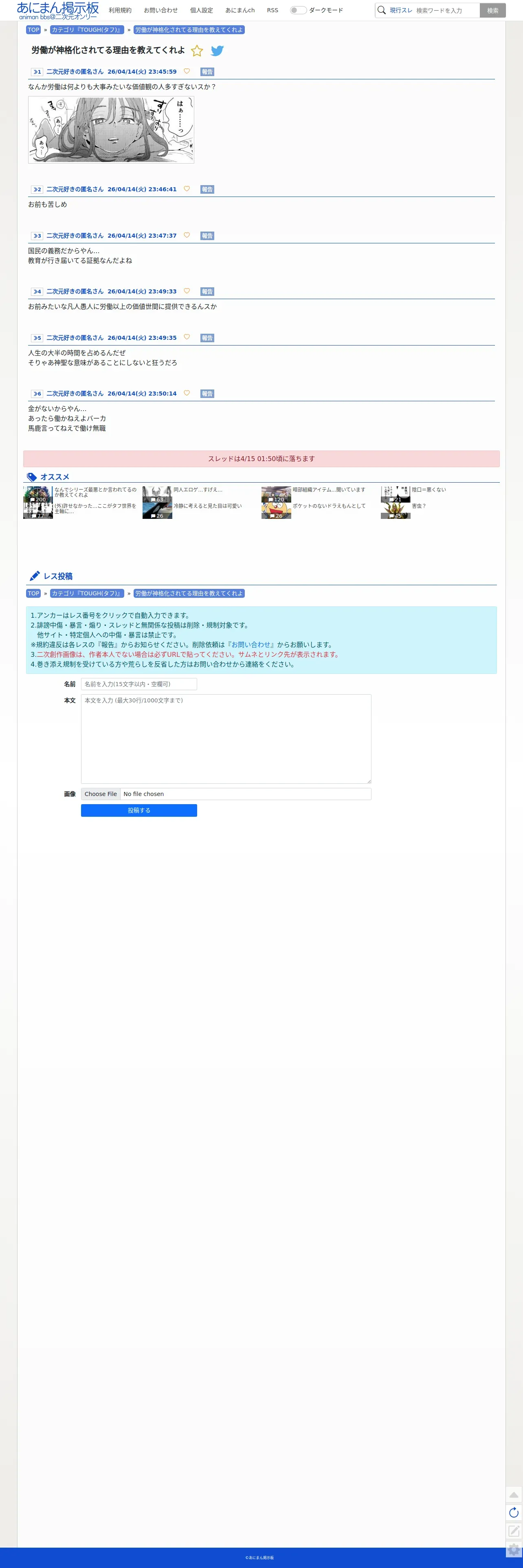
Task: Insert anchor for post number 1
Action: click(x=37, y=72)
